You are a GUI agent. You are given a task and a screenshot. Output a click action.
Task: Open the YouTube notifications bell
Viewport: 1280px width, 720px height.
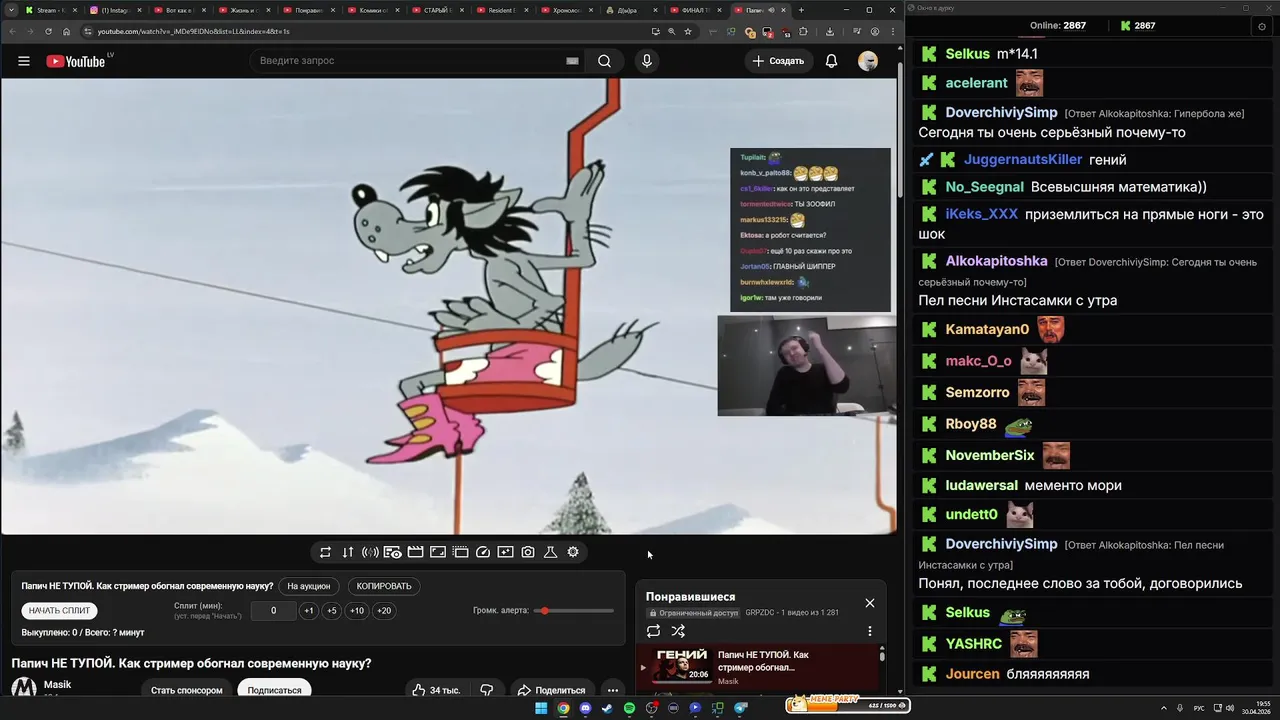point(831,61)
